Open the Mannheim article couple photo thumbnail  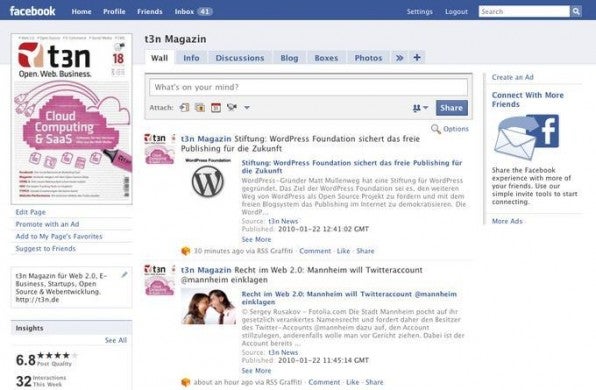coord(208,306)
